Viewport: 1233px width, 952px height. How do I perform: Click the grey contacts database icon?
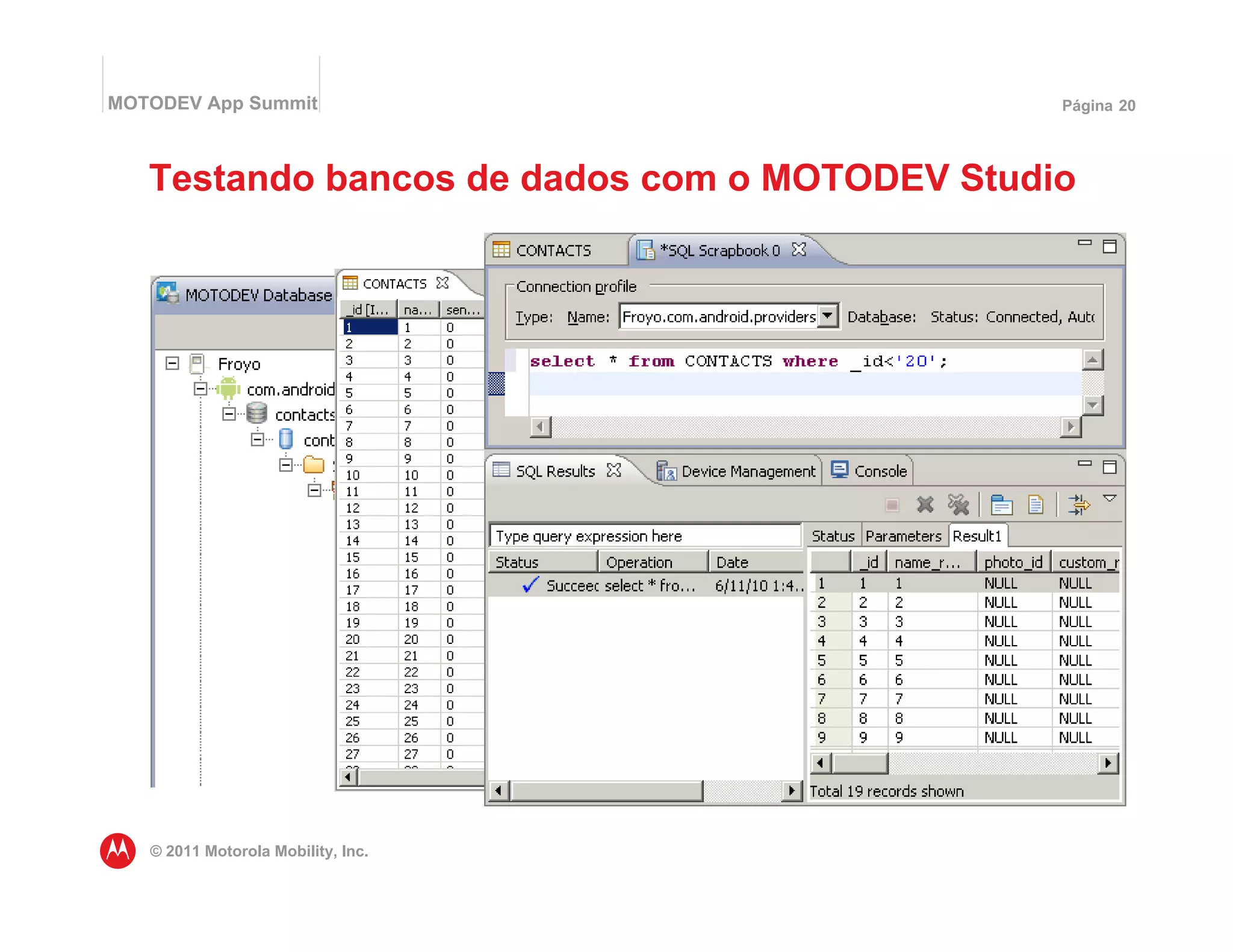(x=256, y=414)
